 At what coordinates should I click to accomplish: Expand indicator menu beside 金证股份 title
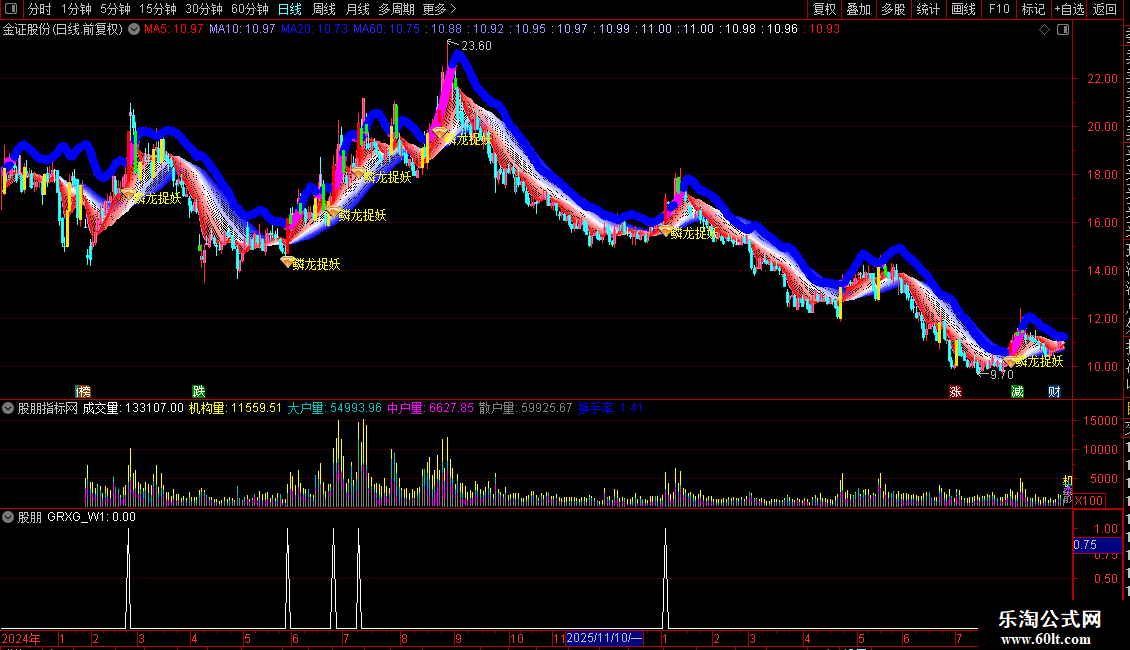pos(134,30)
